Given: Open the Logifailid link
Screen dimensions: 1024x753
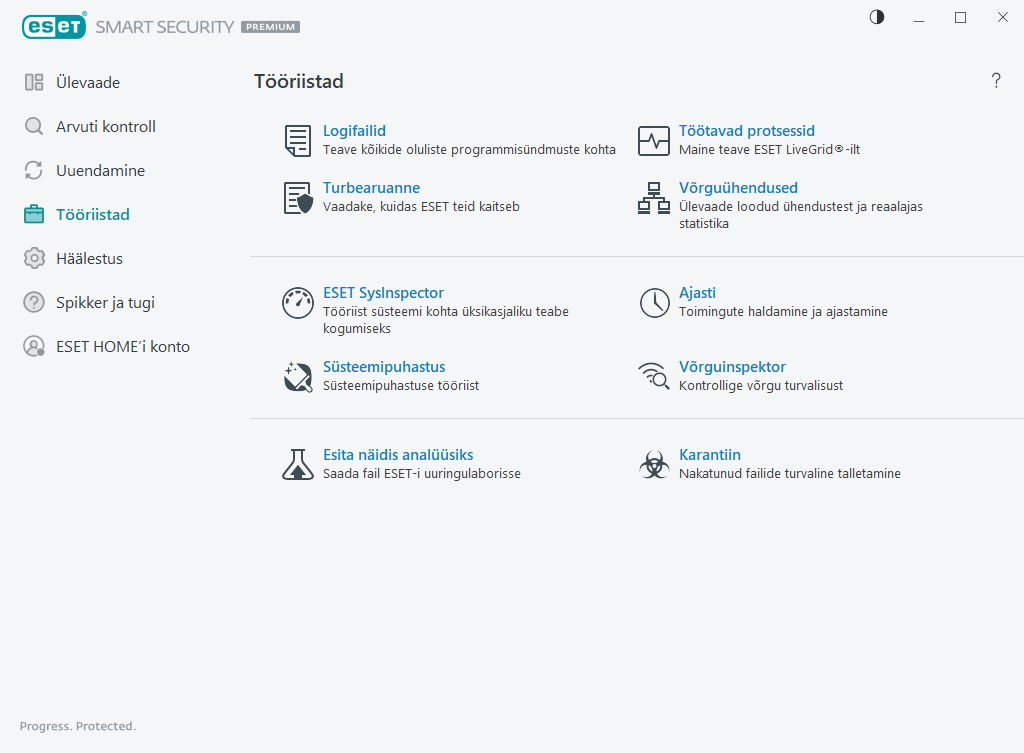Looking at the screenshot, I should (x=354, y=131).
